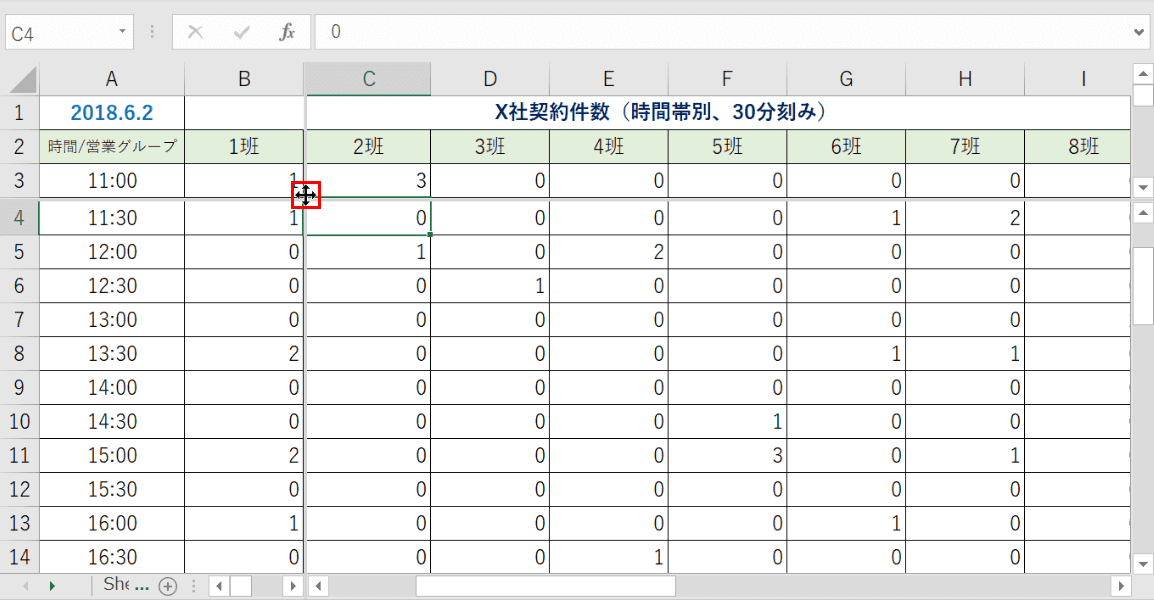
Task: Select the '16:30' time cell
Action: pyautogui.click(x=112, y=557)
